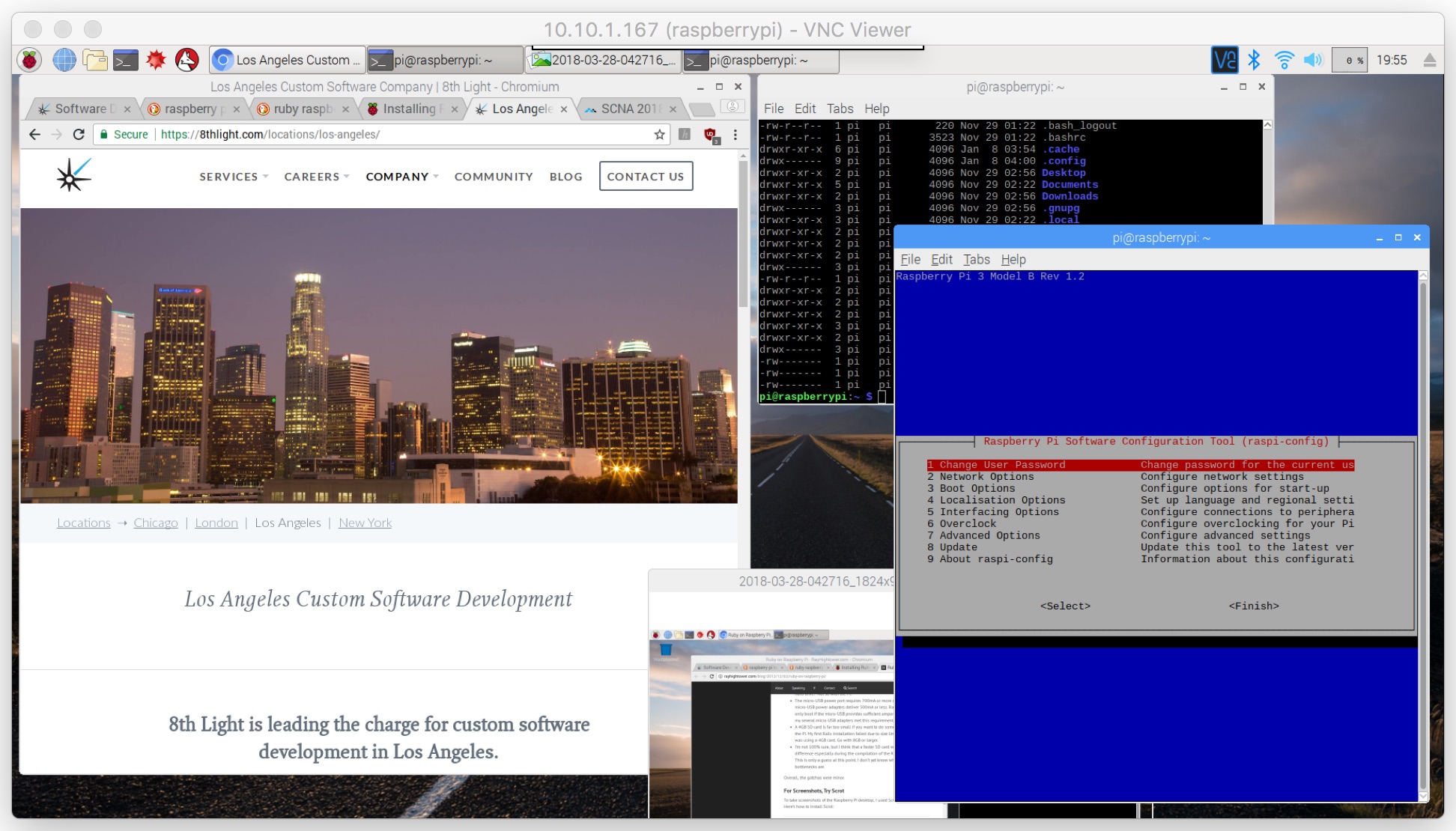Open the New York location link
Screen dimensions: 1456x831
click(365, 523)
